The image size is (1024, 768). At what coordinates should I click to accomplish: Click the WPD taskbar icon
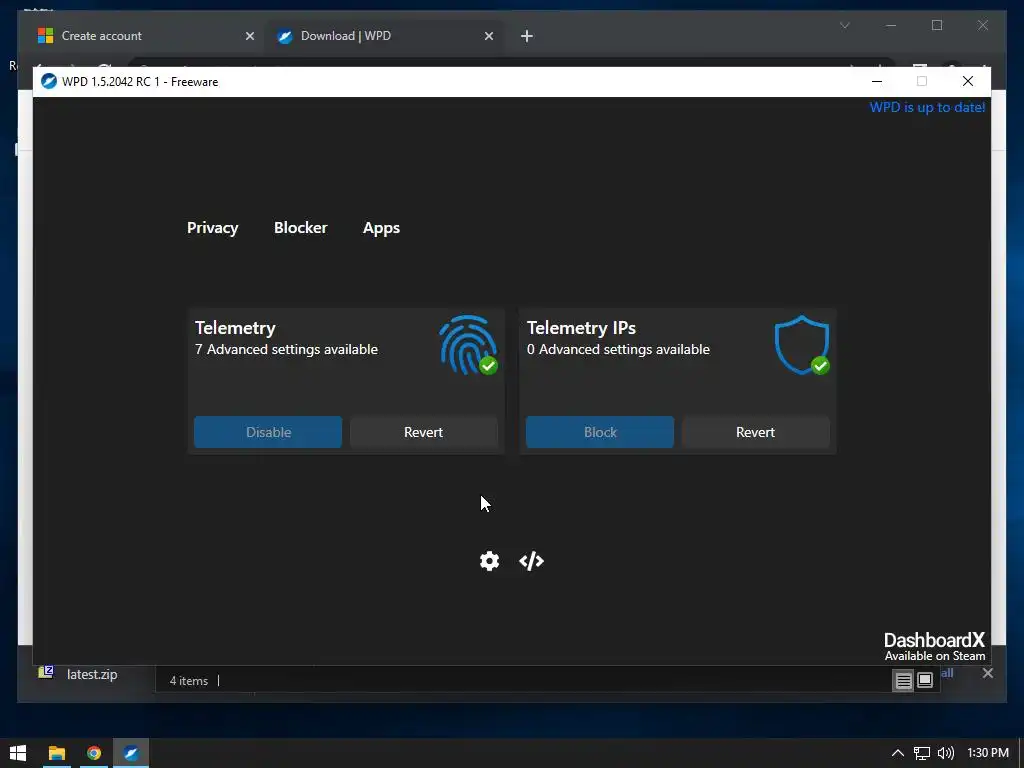(131, 753)
